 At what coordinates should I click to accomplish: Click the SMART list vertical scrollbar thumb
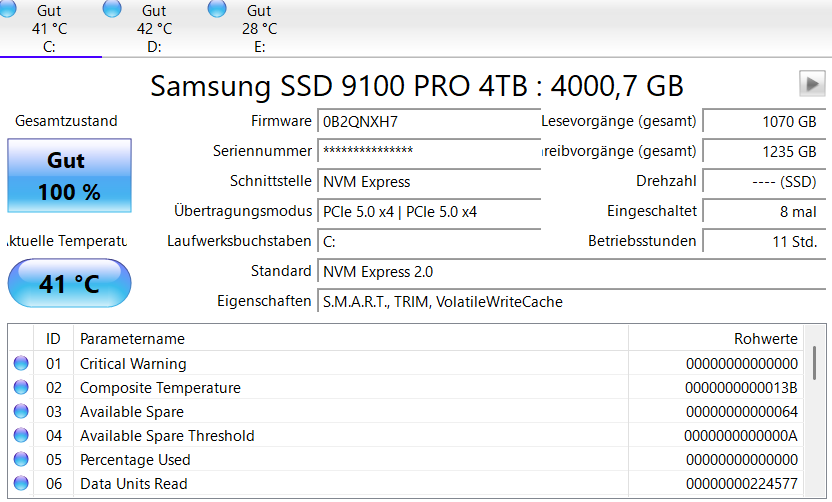[x=814, y=363]
